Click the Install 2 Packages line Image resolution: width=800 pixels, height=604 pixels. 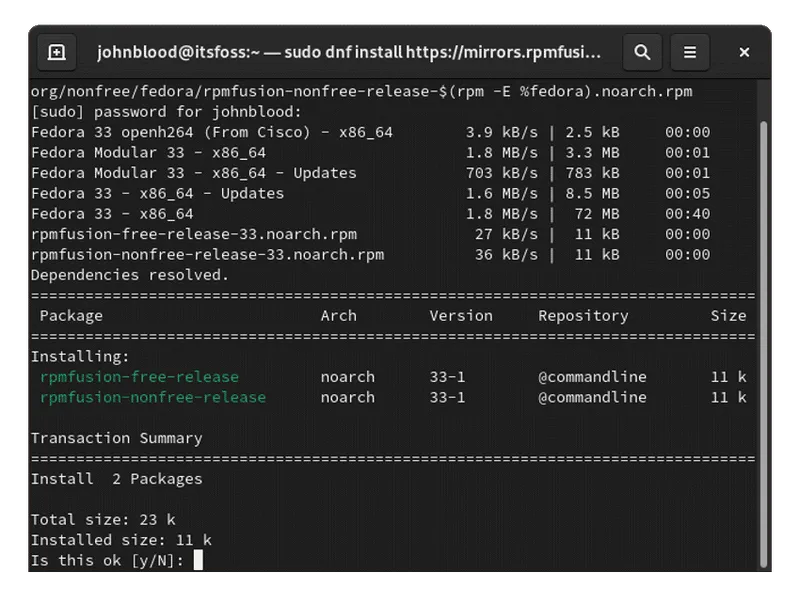point(116,478)
